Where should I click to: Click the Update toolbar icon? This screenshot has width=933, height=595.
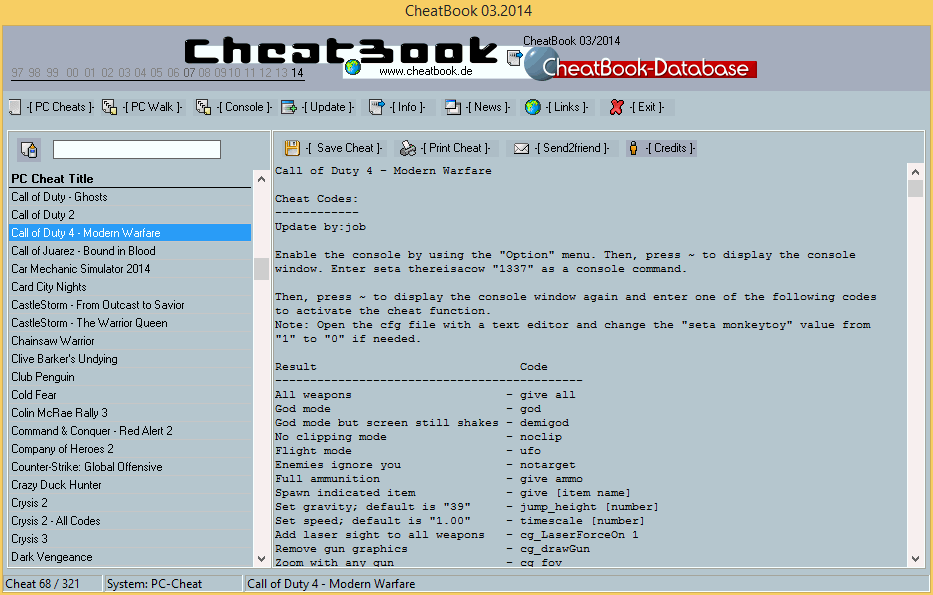click(x=289, y=107)
